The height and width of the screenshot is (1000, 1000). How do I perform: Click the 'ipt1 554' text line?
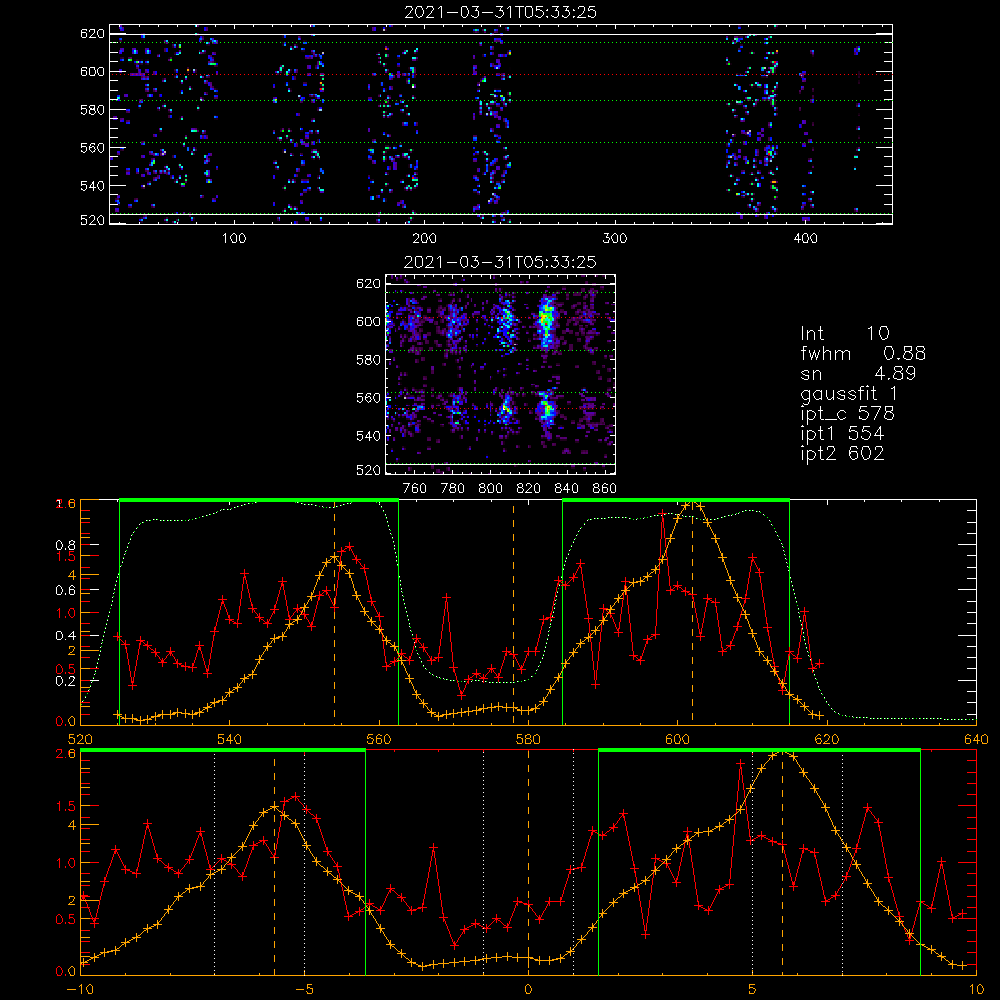point(842,434)
